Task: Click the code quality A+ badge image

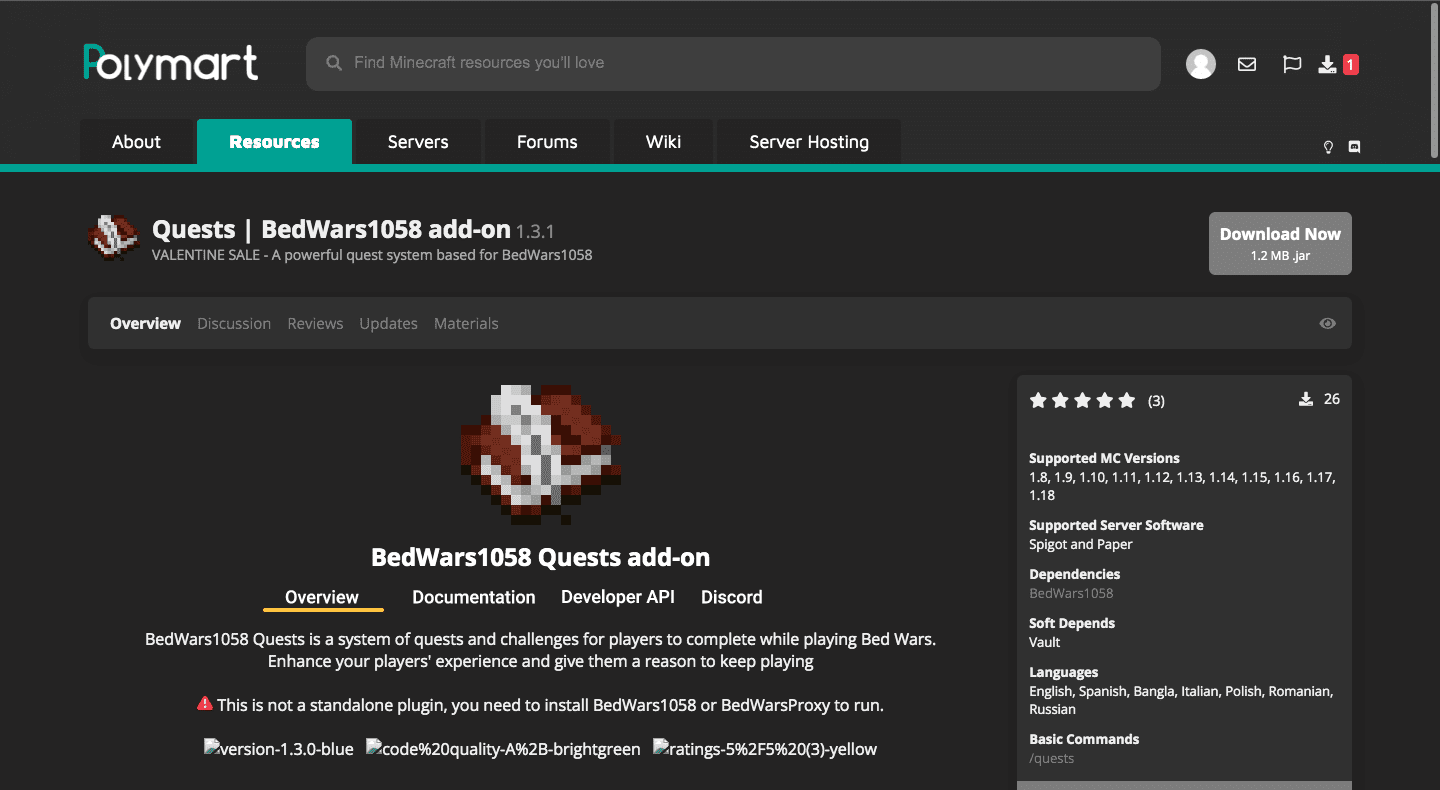Action: pyautogui.click(x=503, y=749)
